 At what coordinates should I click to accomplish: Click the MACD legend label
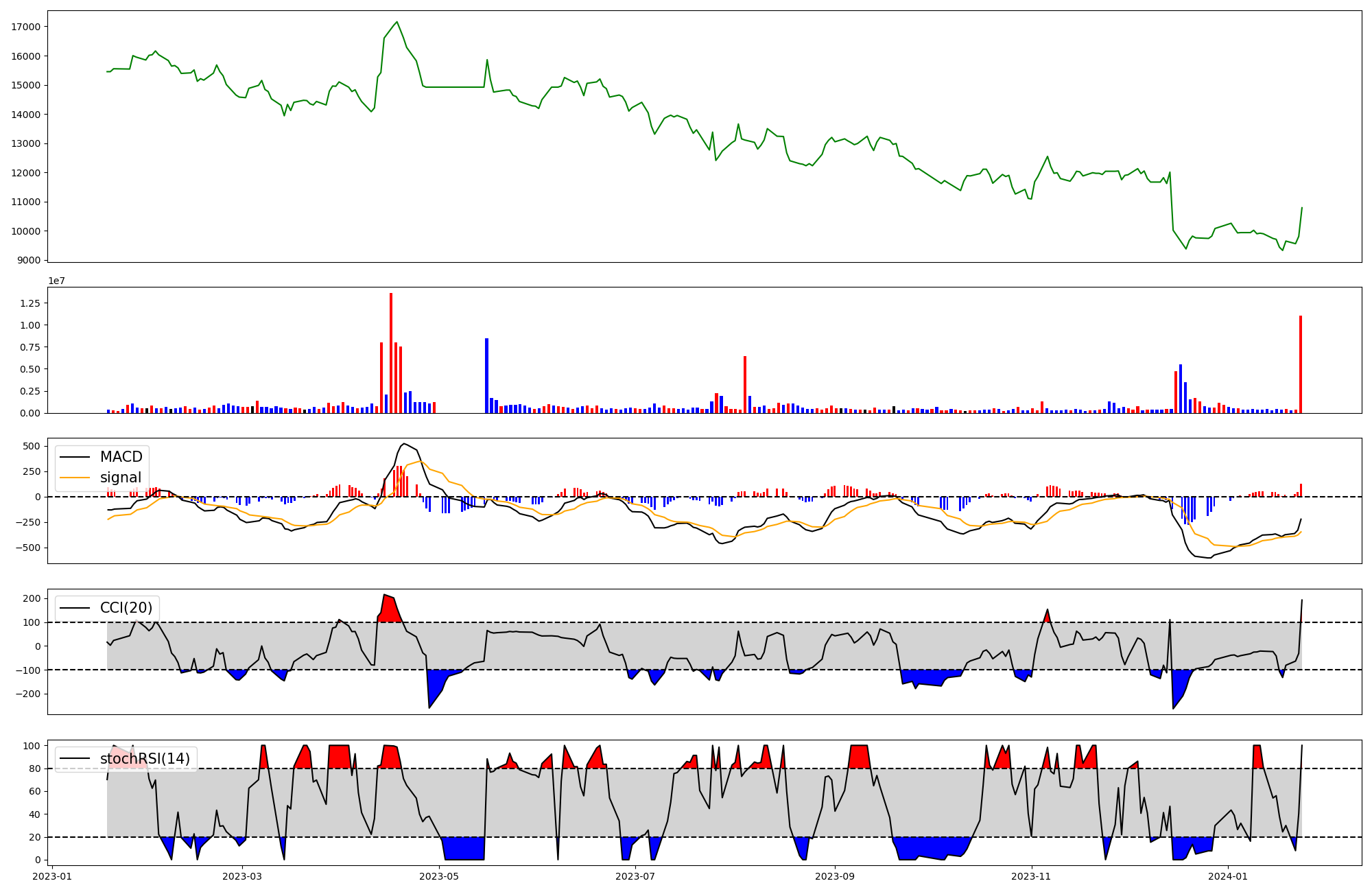coord(121,457)
